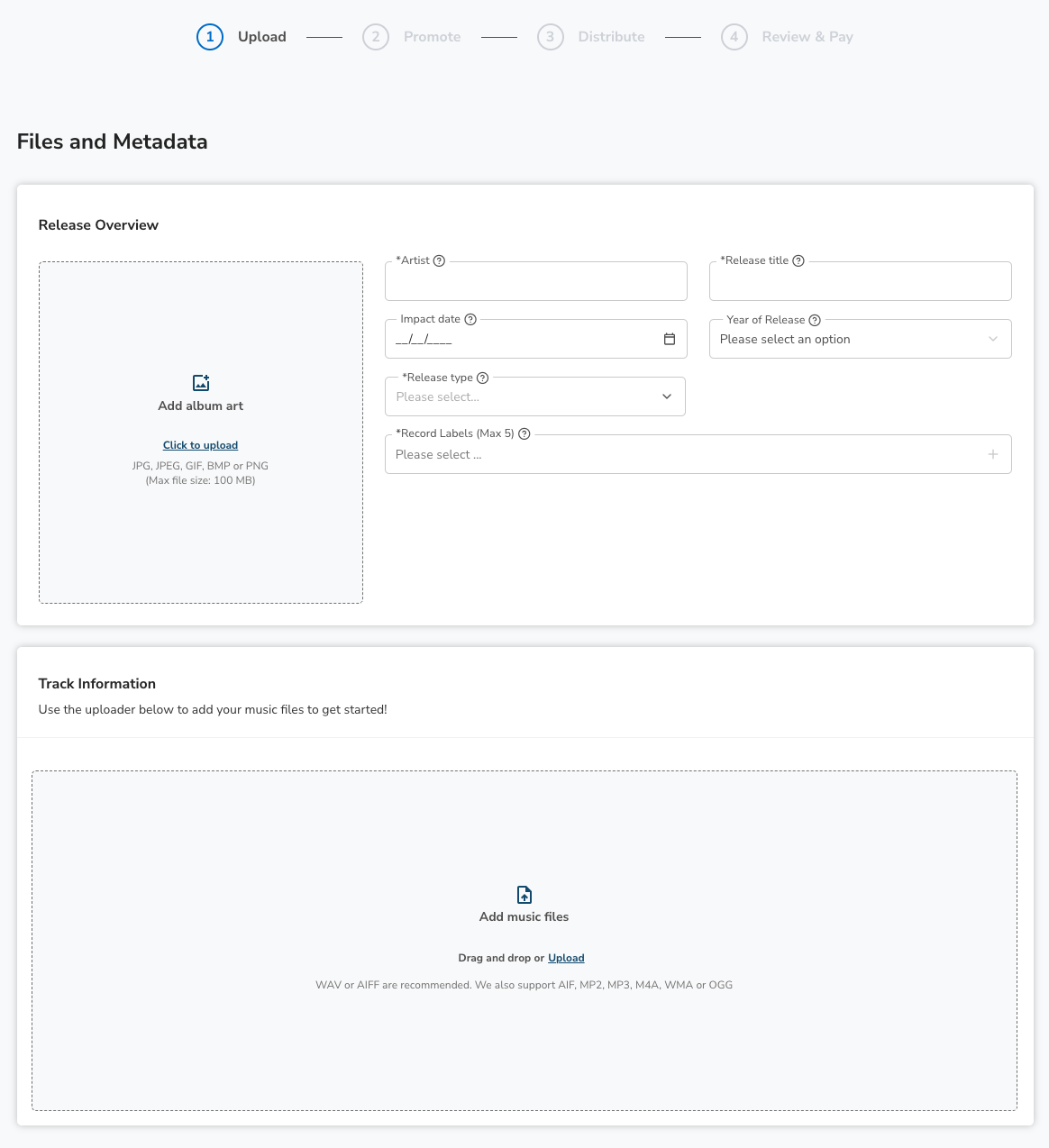Click the plus icon in Record Labels

pos(993,454)
